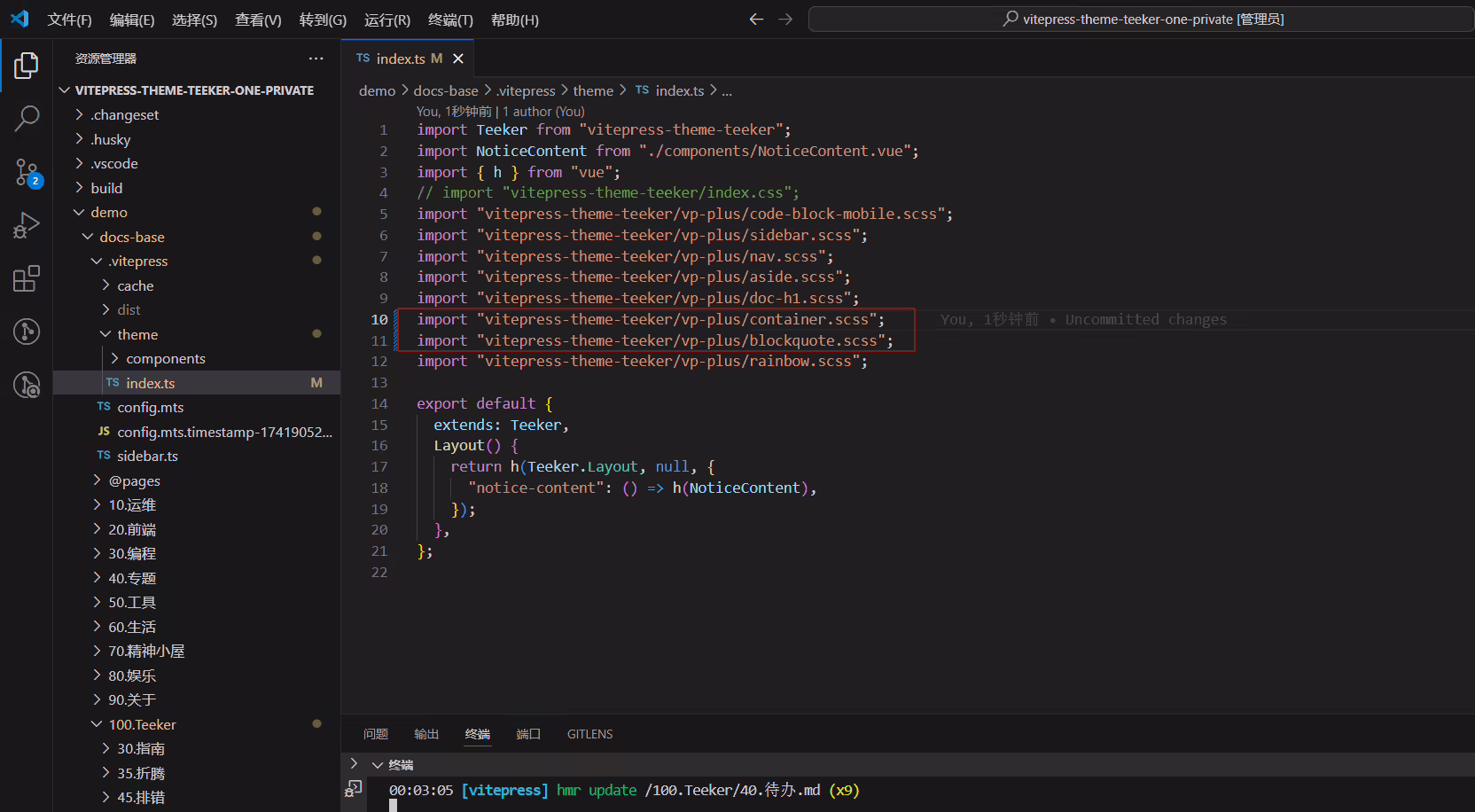Switch to the 问题 panel tab

coord(376,734)
